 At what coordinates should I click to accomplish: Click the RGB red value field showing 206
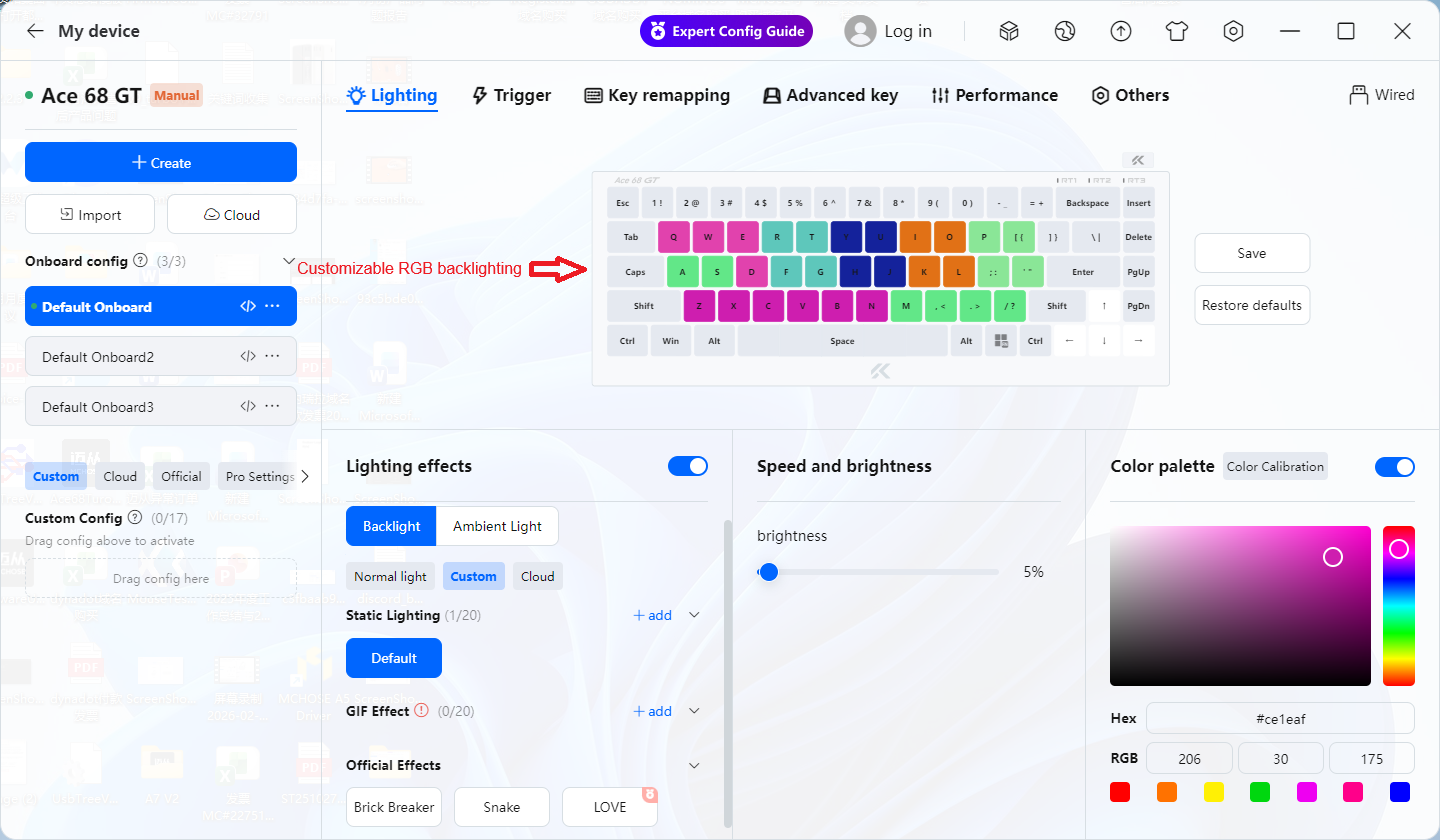coord(1189,759)
